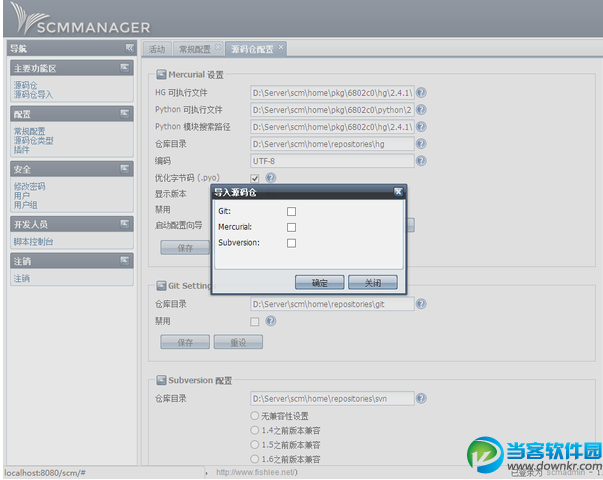Open 插件 sidebar link
Image resolution: width=603 pixels, height=480 pixels.
[x=22, y=149]
